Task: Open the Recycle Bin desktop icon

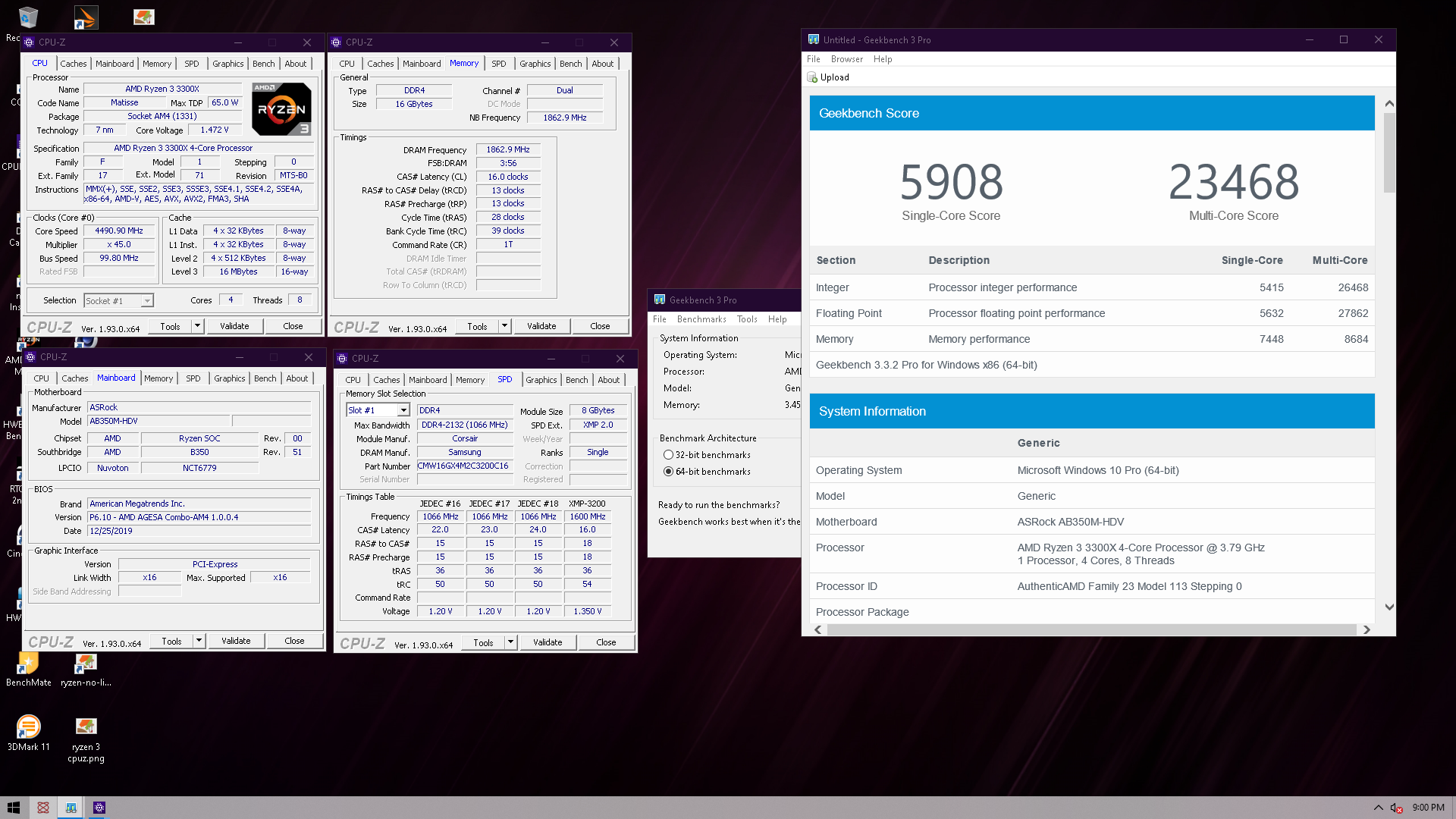Action: pyautogui.click(x=28, y=17)
